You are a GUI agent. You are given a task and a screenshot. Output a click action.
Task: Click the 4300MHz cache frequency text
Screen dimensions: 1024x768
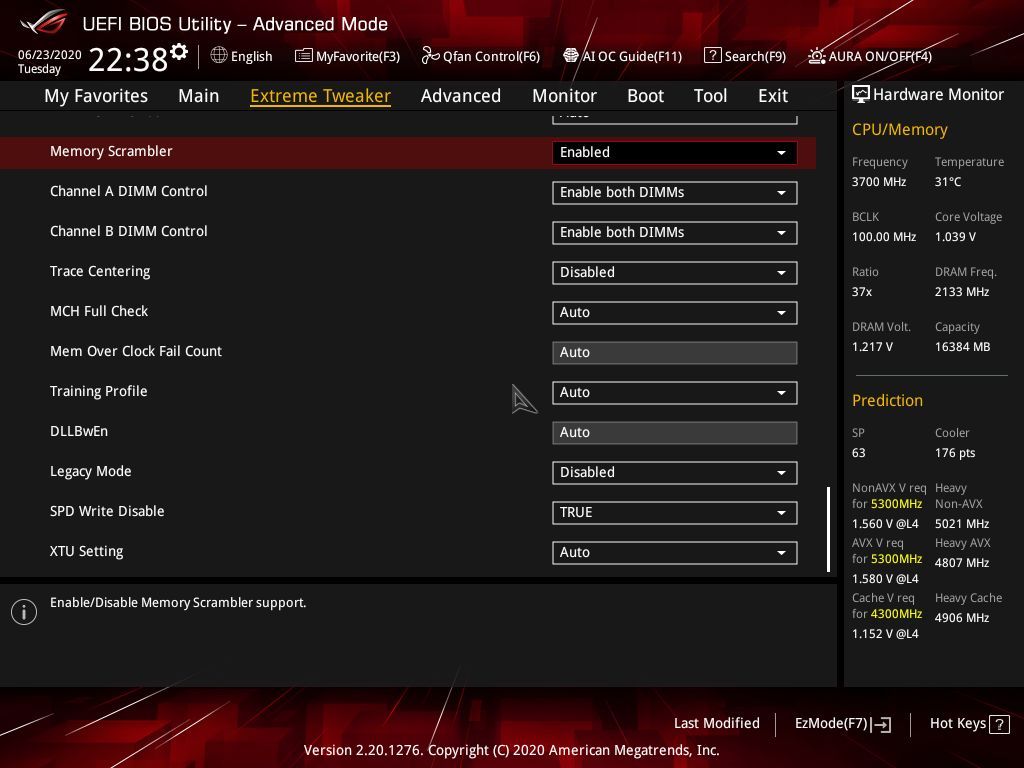[897, 614]
